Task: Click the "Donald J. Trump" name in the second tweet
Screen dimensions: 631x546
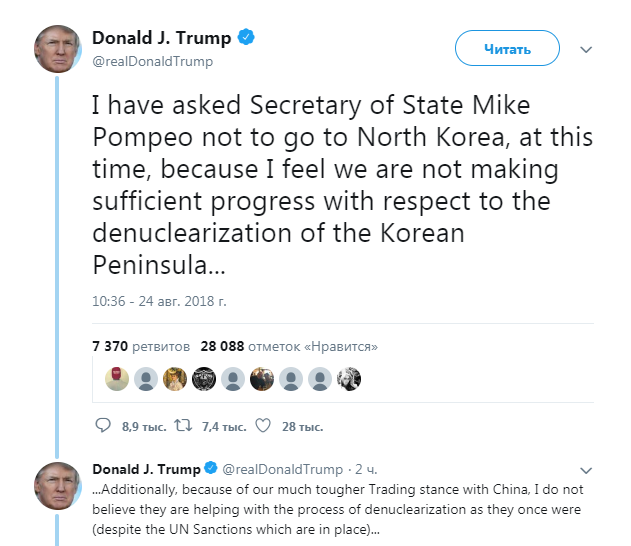Action: [x=146, y=468]
